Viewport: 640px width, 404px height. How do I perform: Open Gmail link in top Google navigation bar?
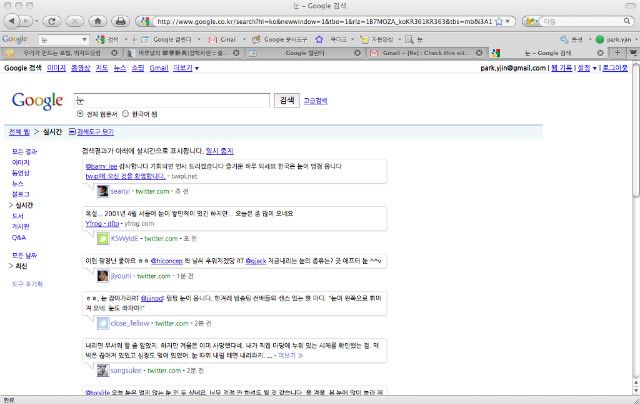pos(159,68)
